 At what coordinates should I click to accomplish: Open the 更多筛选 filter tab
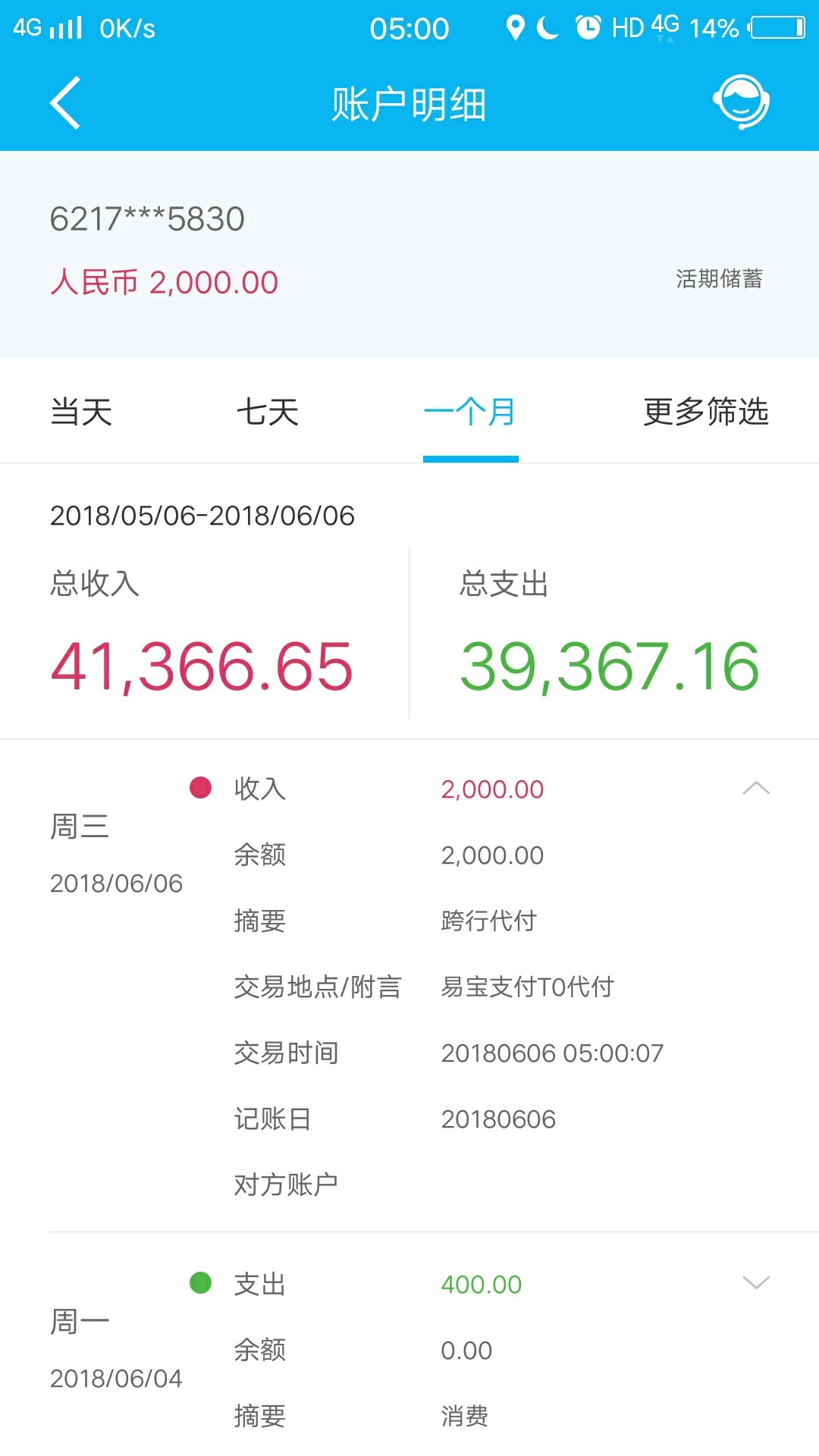point(706,413)
